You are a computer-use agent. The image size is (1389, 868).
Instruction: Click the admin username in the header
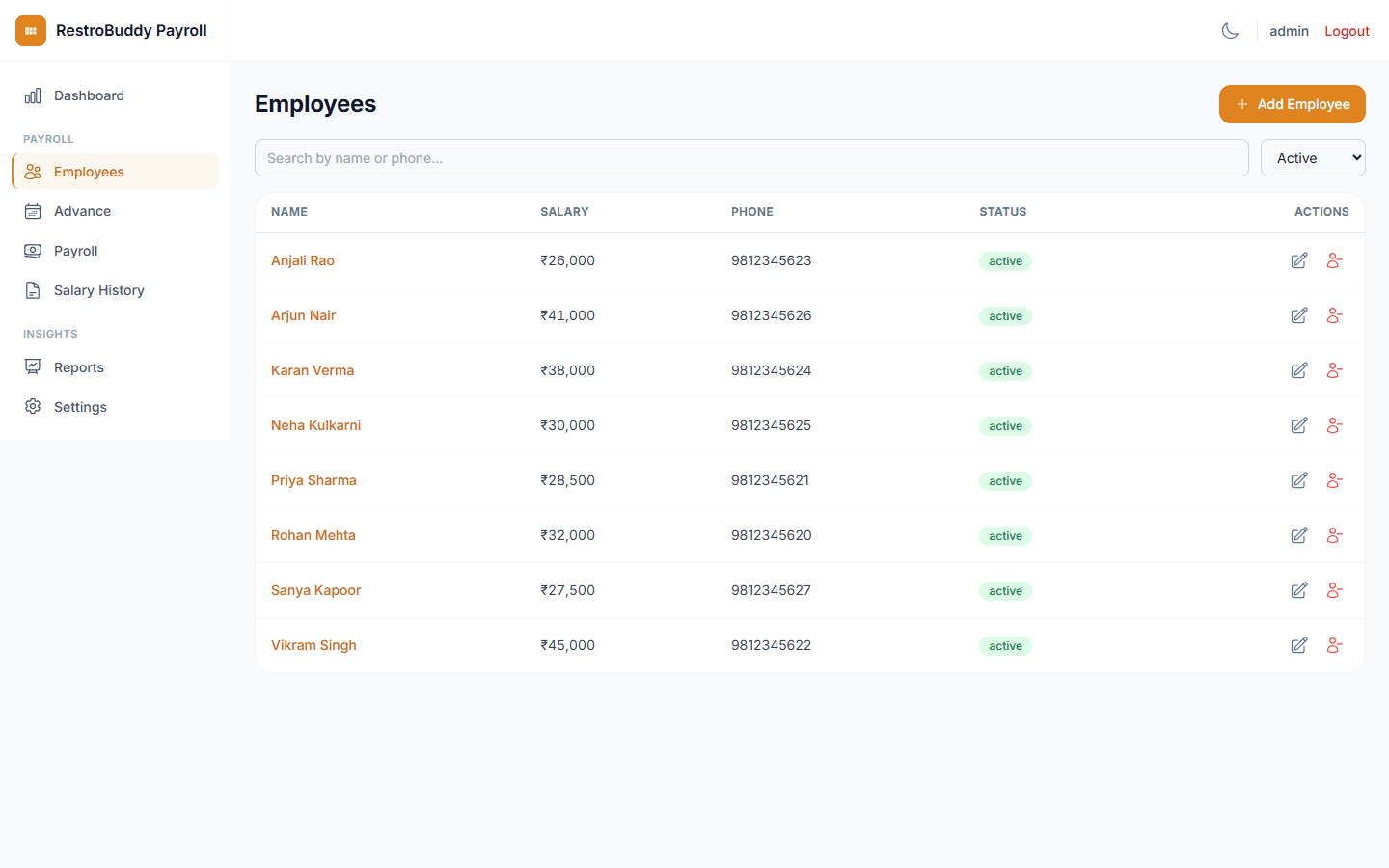tap(1289, 31)
